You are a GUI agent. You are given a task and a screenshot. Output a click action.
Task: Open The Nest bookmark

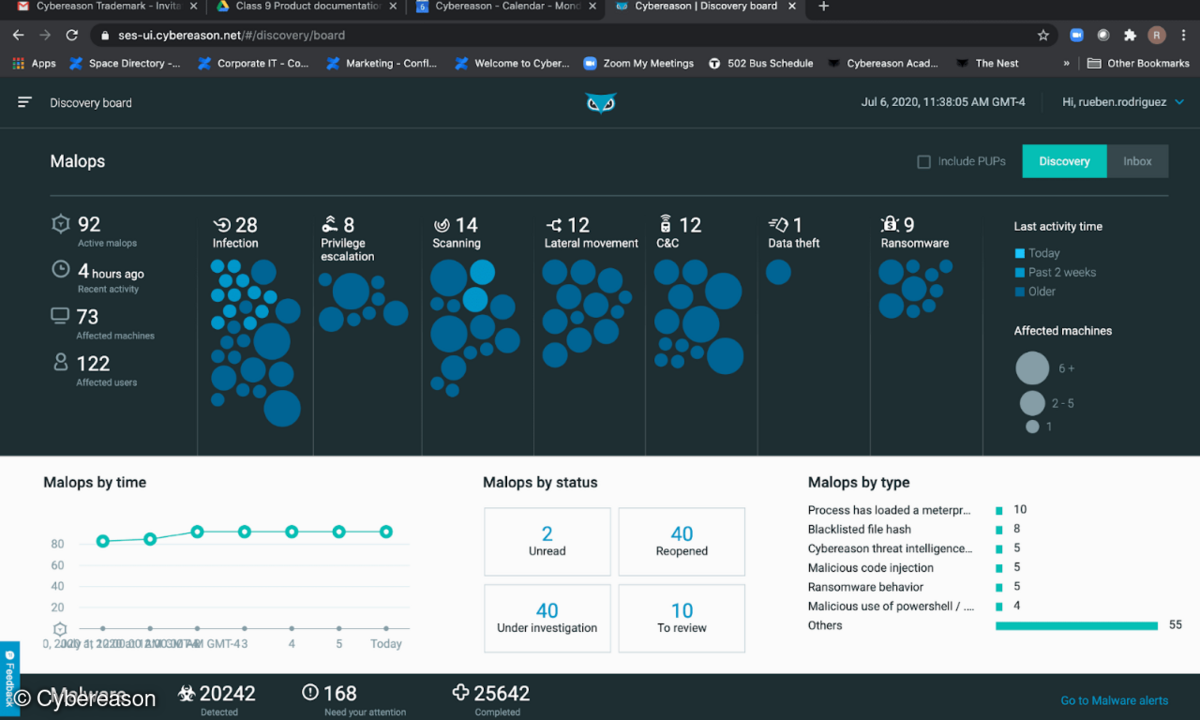987,63
